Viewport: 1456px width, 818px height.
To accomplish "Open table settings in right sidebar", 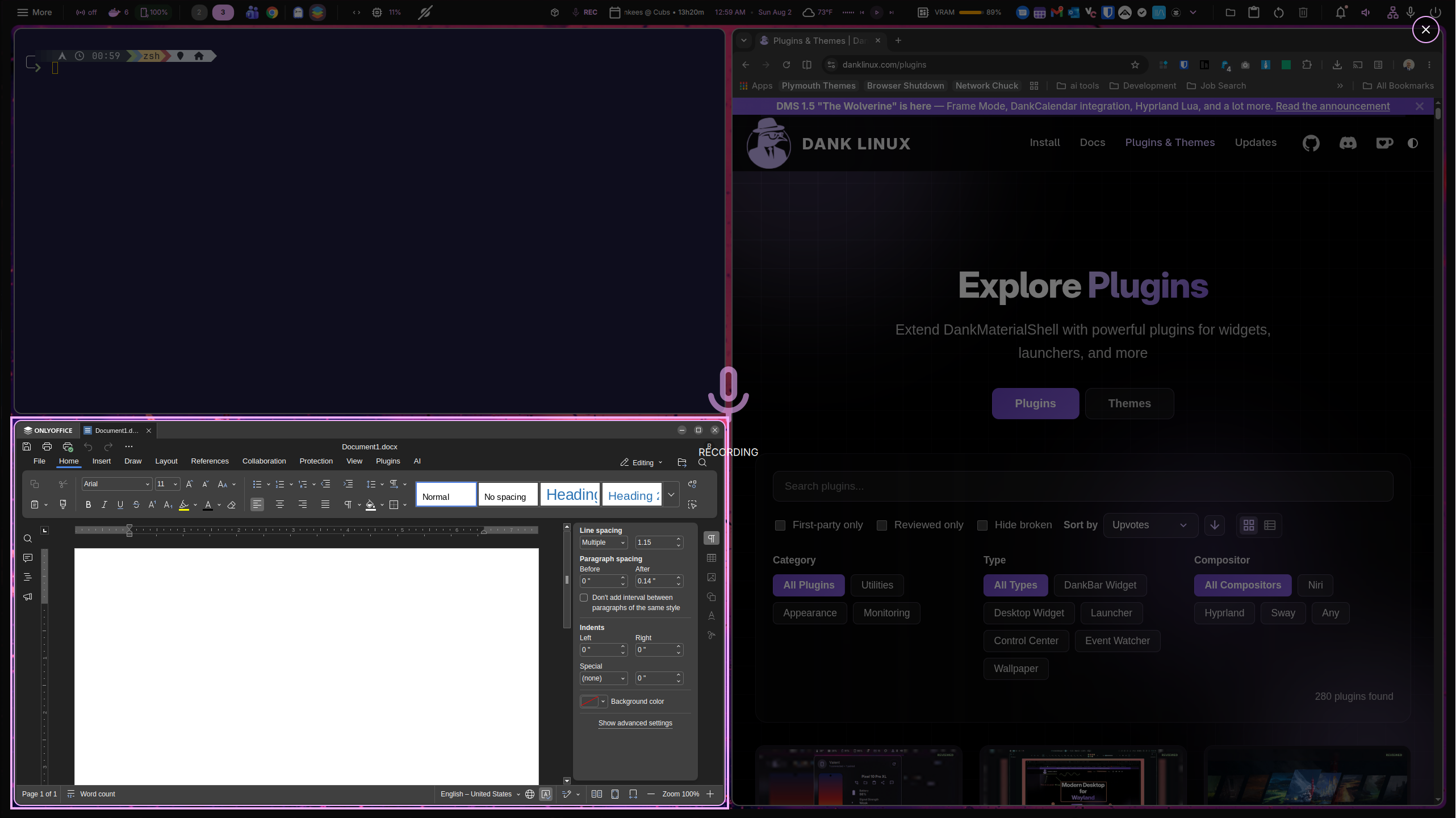I will 712,558.
